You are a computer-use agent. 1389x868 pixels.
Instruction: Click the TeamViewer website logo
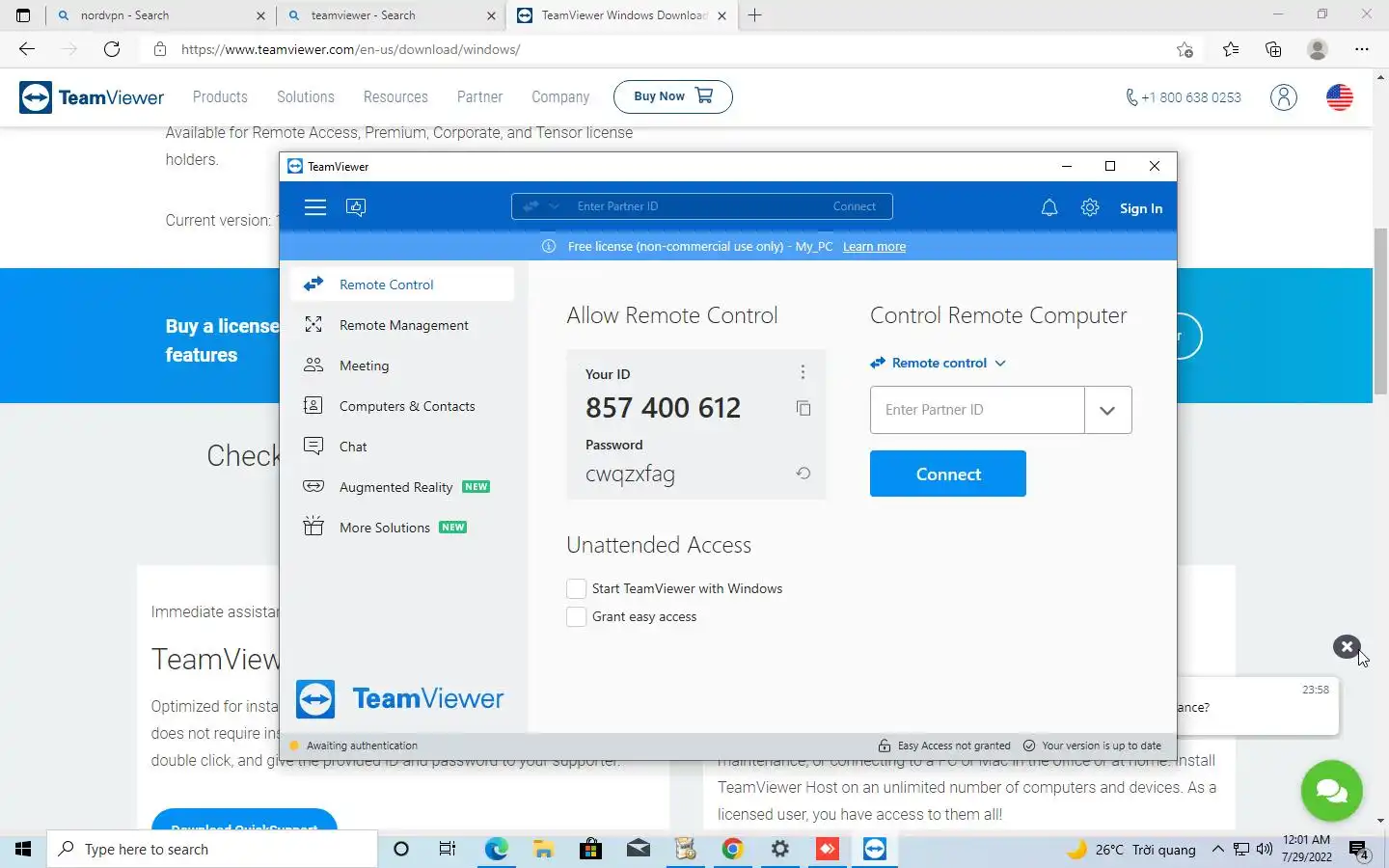point(92,97)
